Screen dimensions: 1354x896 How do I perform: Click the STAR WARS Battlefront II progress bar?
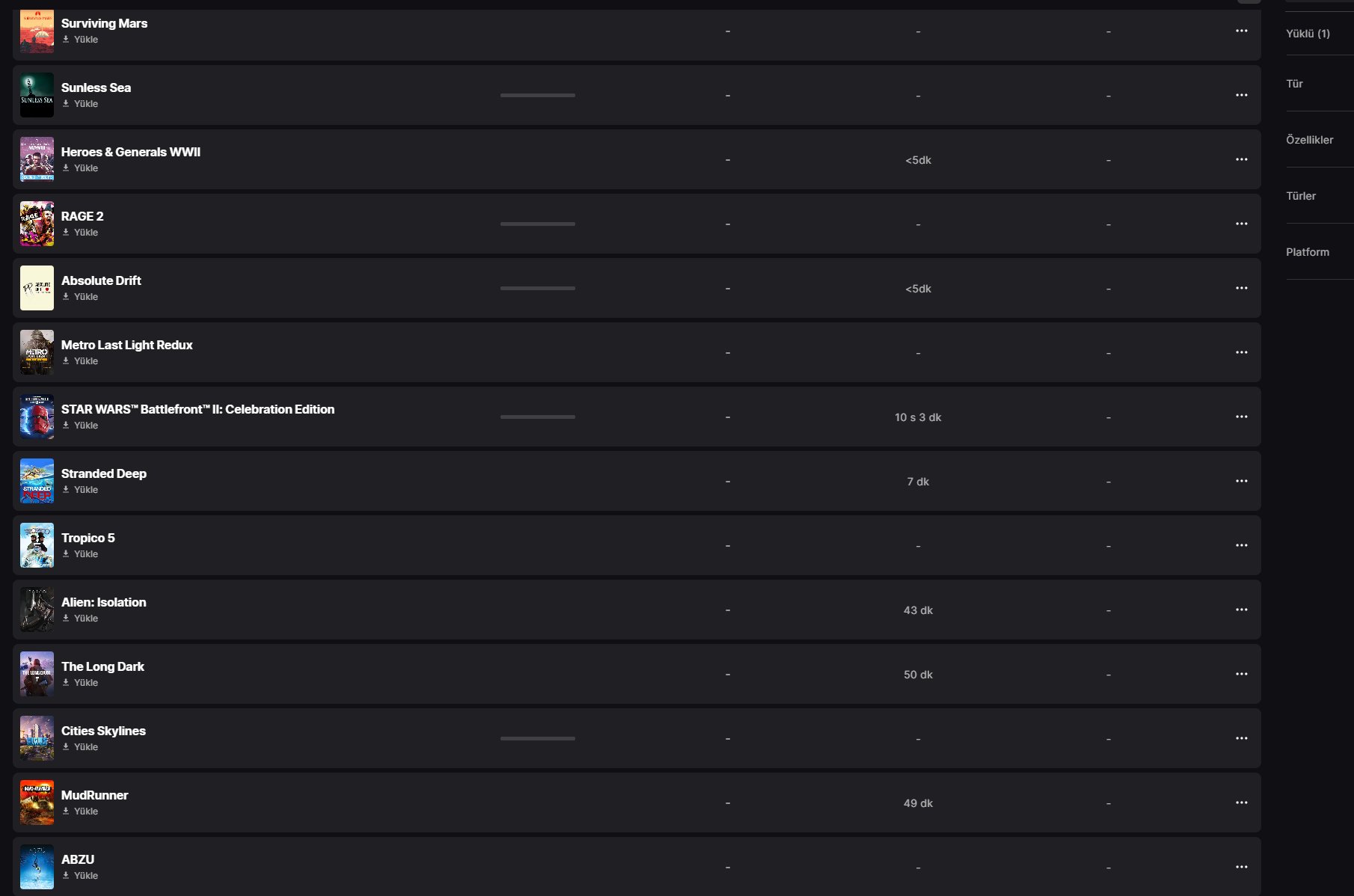click(537, 417)
